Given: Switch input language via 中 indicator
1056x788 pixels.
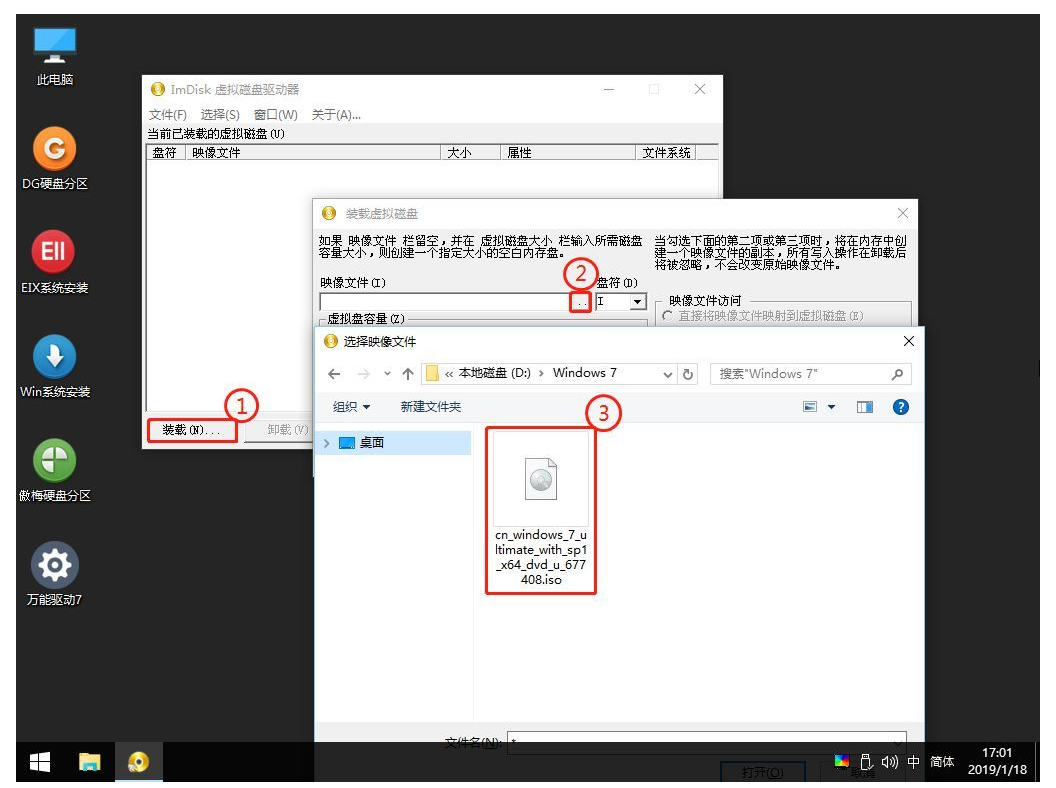Looking at the screenshot, I should pos(913,762).
